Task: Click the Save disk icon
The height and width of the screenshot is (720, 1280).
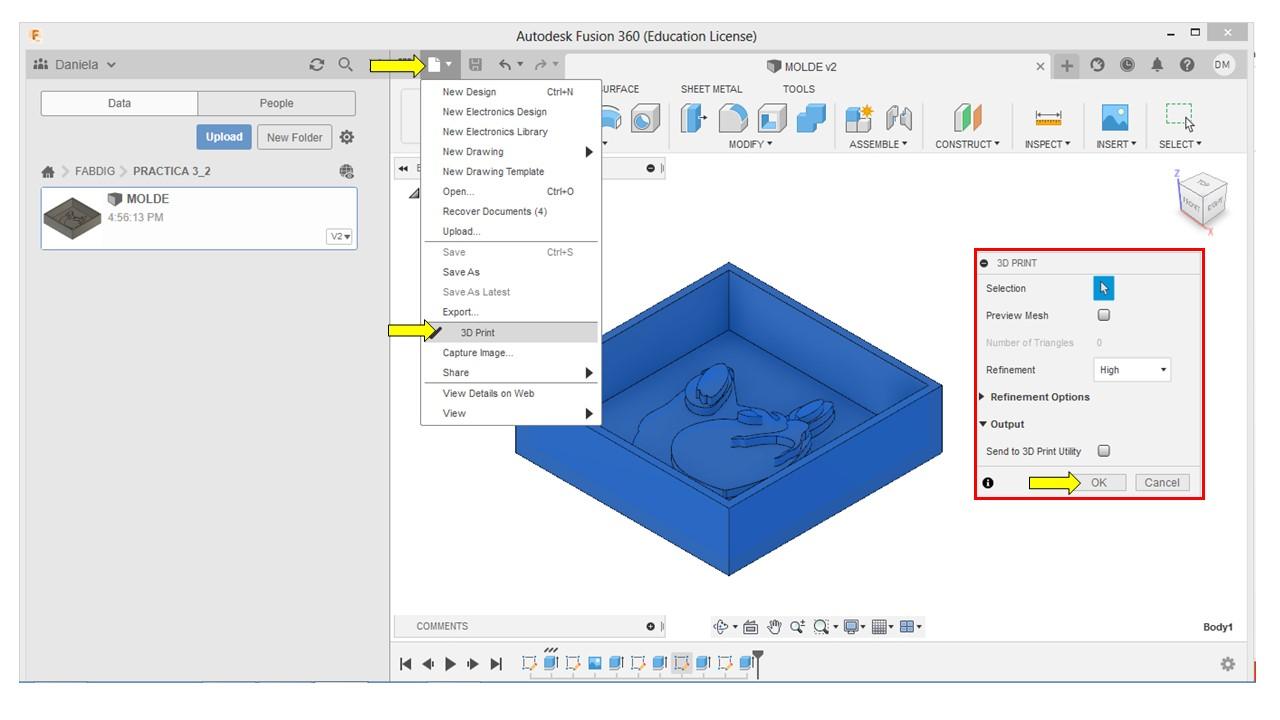Action: click(x=476, y=66)
